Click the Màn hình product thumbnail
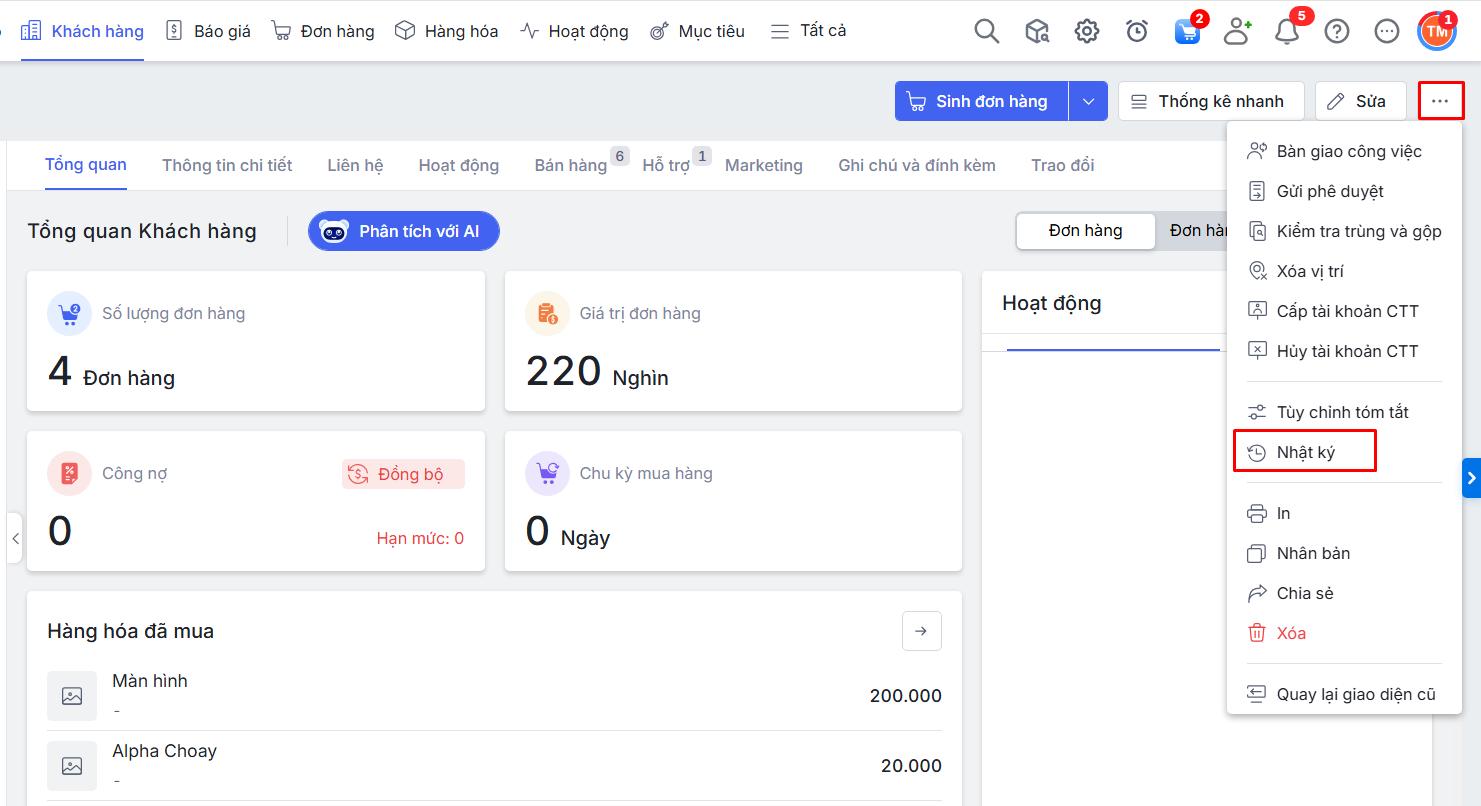The width and height of the screenshot is (1481, 806). point(72,696)
